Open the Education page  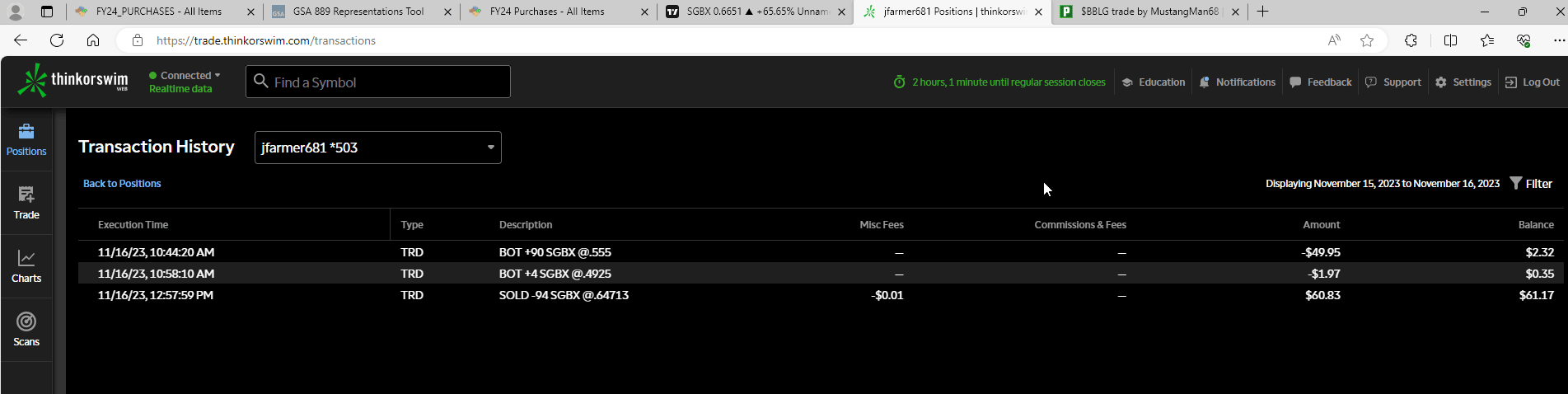1153,82
